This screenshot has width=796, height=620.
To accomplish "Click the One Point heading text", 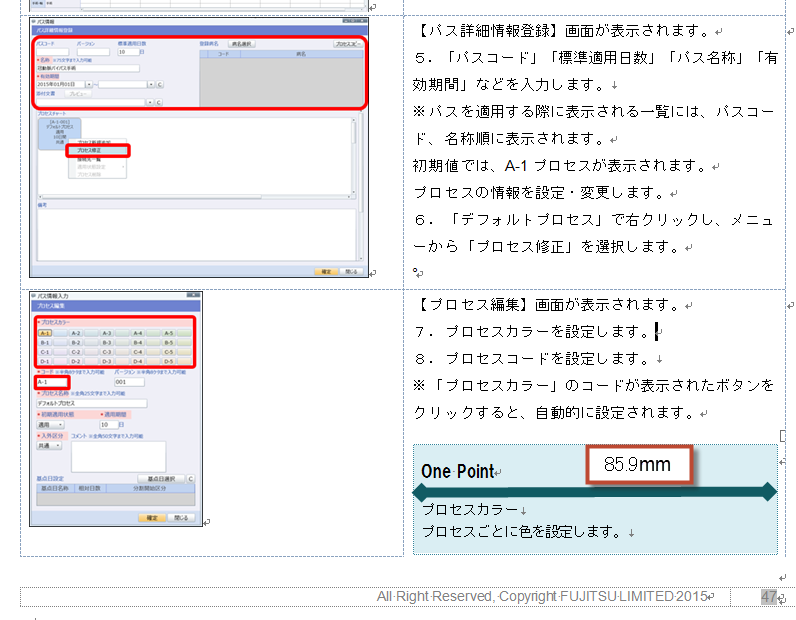I will pos(456,471).
